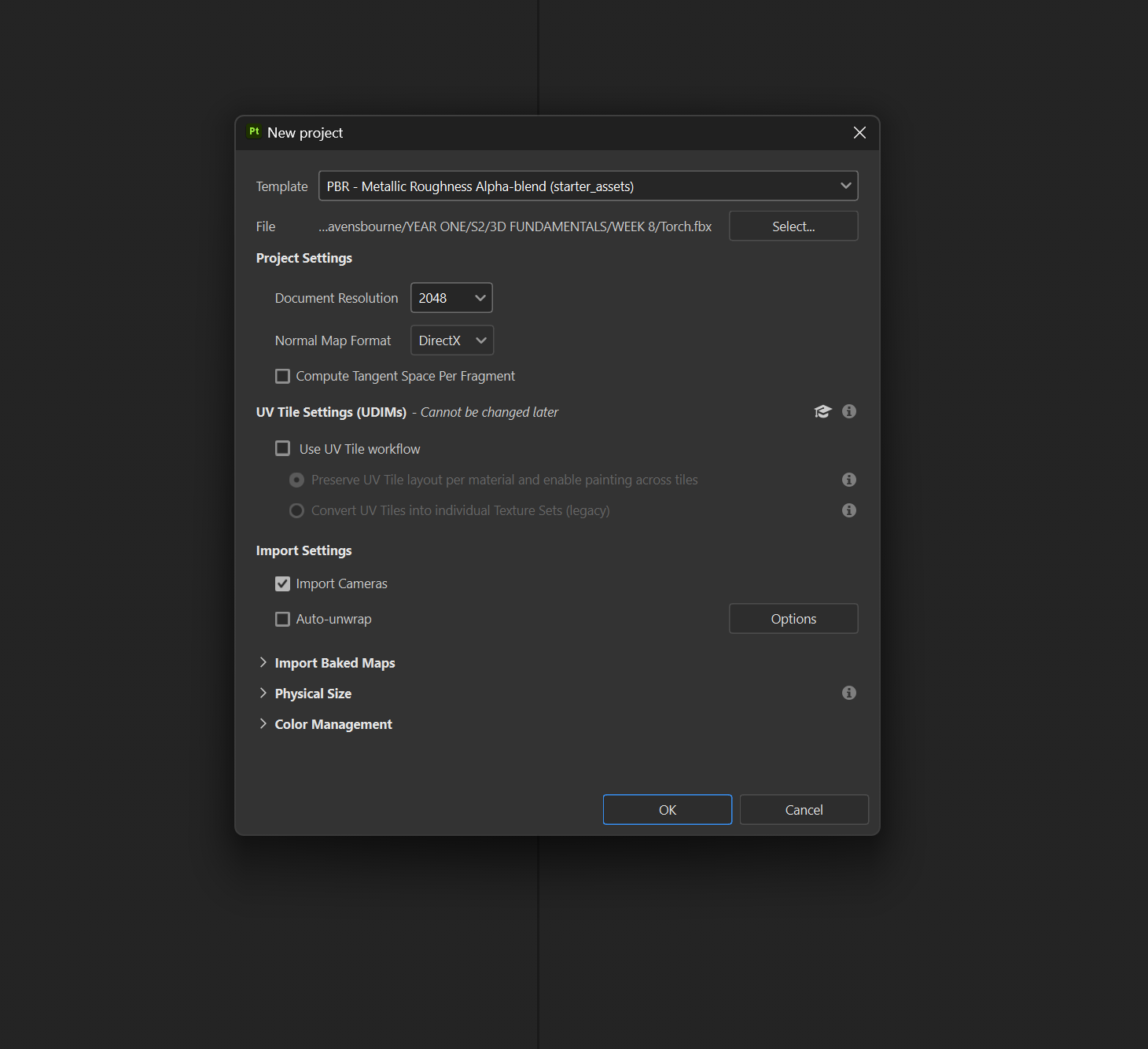1148x1049 pixels.
Task: Click the Substance Painter Pt logo icon
Action: coord(254,132)
